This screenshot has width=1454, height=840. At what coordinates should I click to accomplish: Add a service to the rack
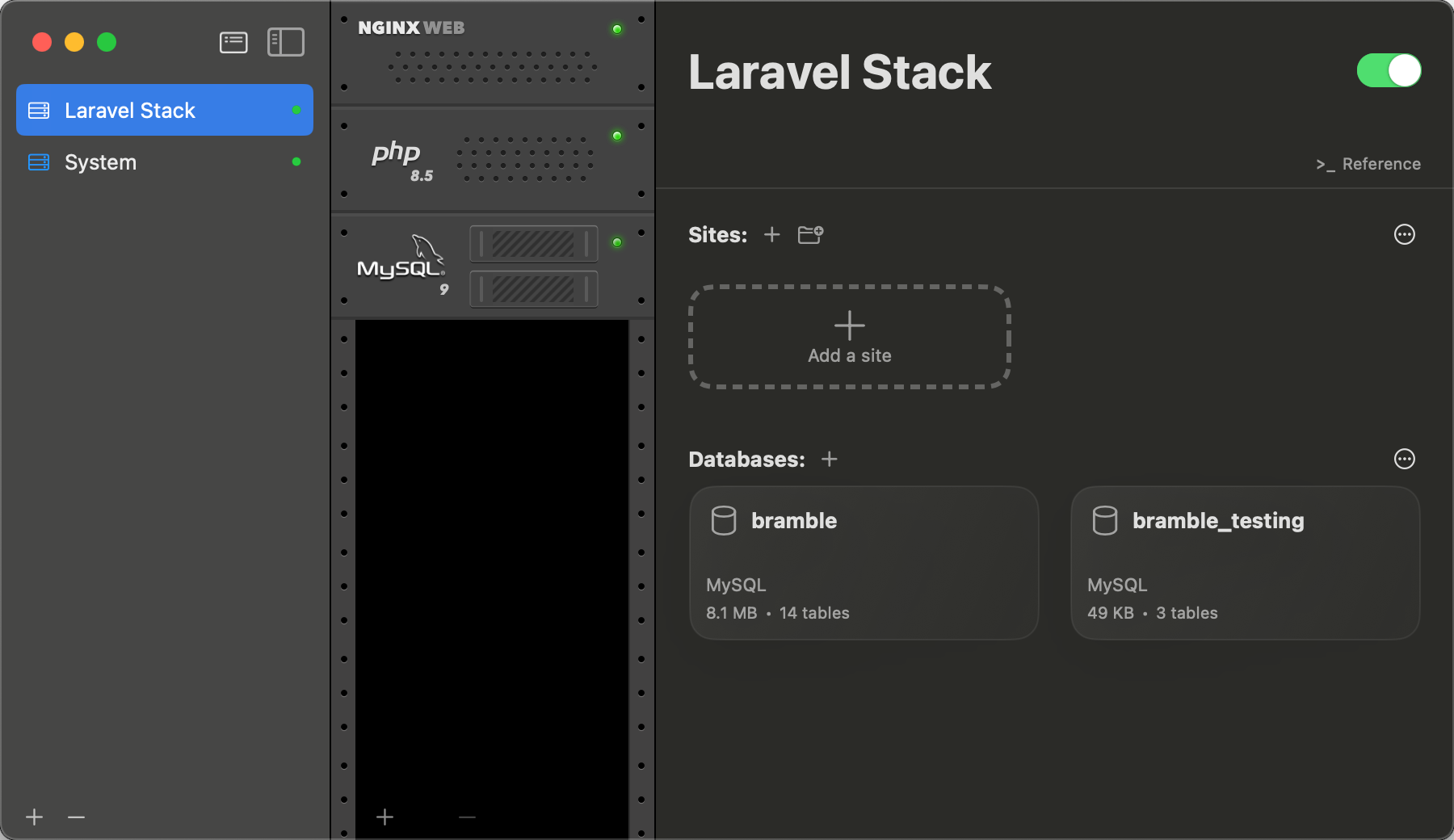pyautogui.click(x=385, y=817)
